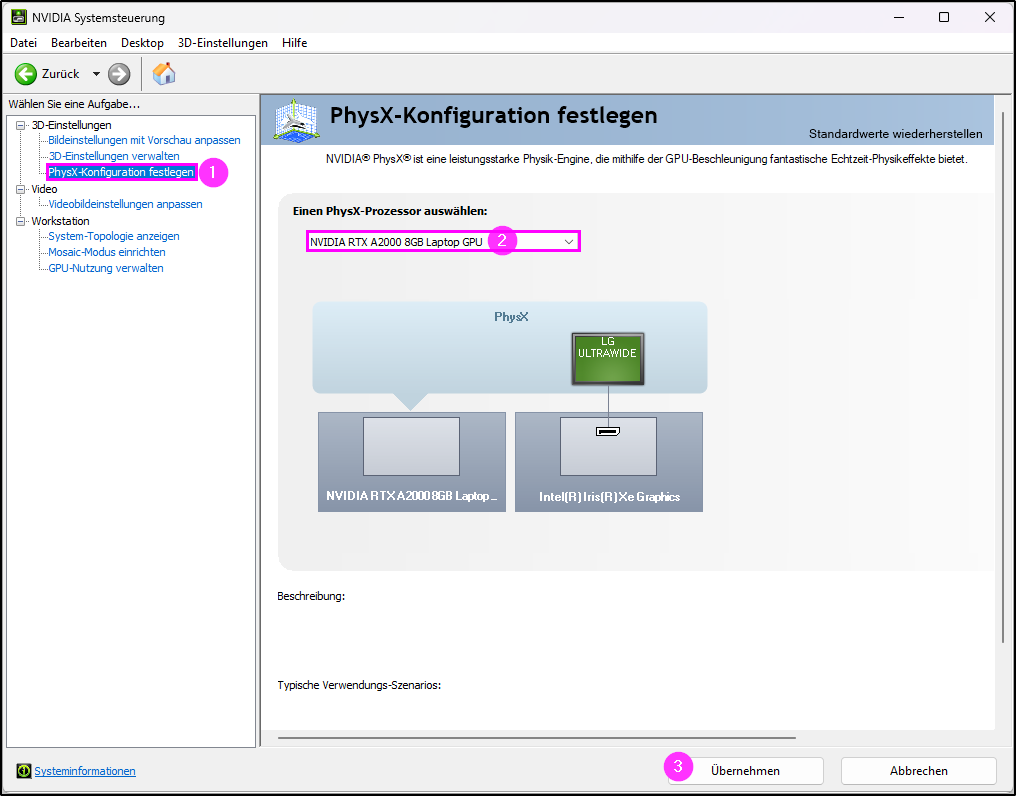
Task: Open the Desktop menu in menu bar
Action: coord(143,43)
